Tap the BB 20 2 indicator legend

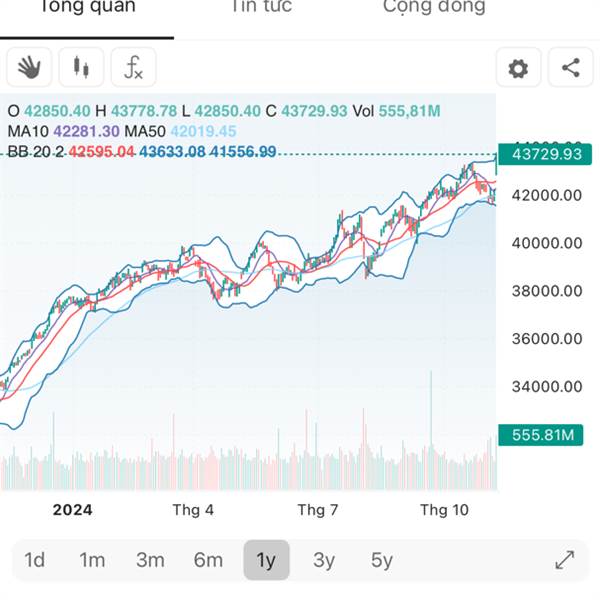140,151
